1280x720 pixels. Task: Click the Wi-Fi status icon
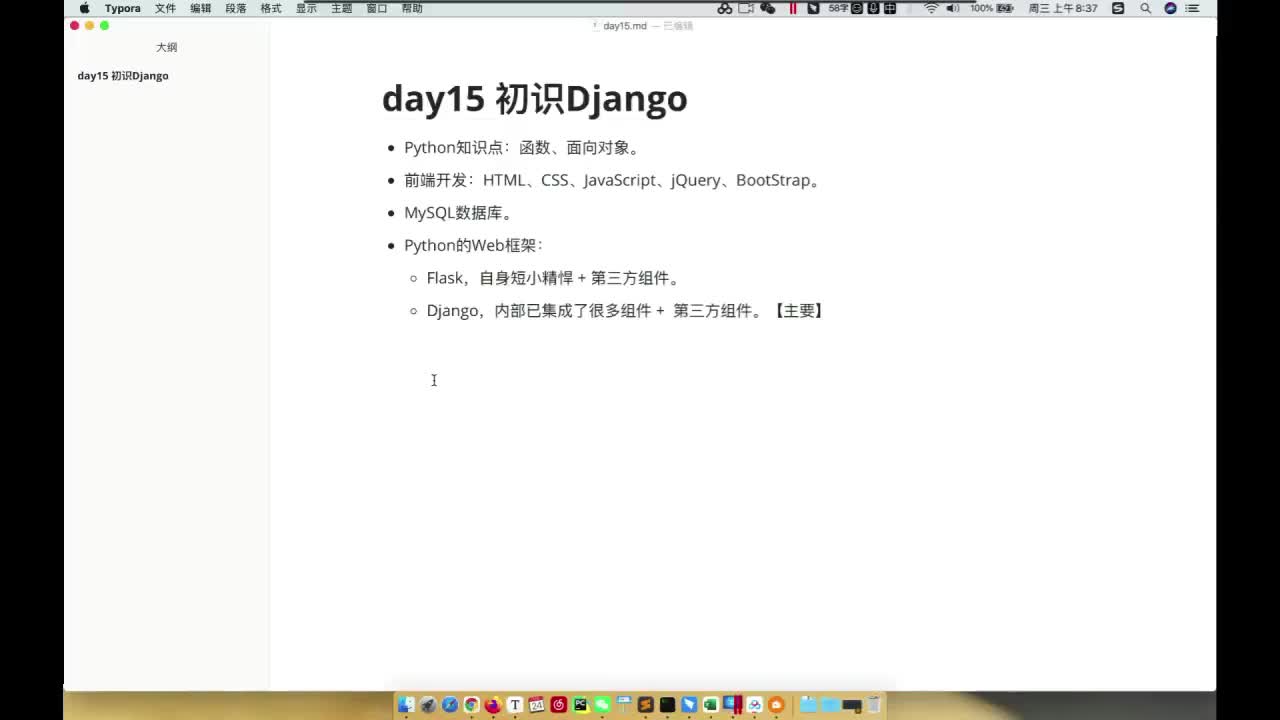931,8
